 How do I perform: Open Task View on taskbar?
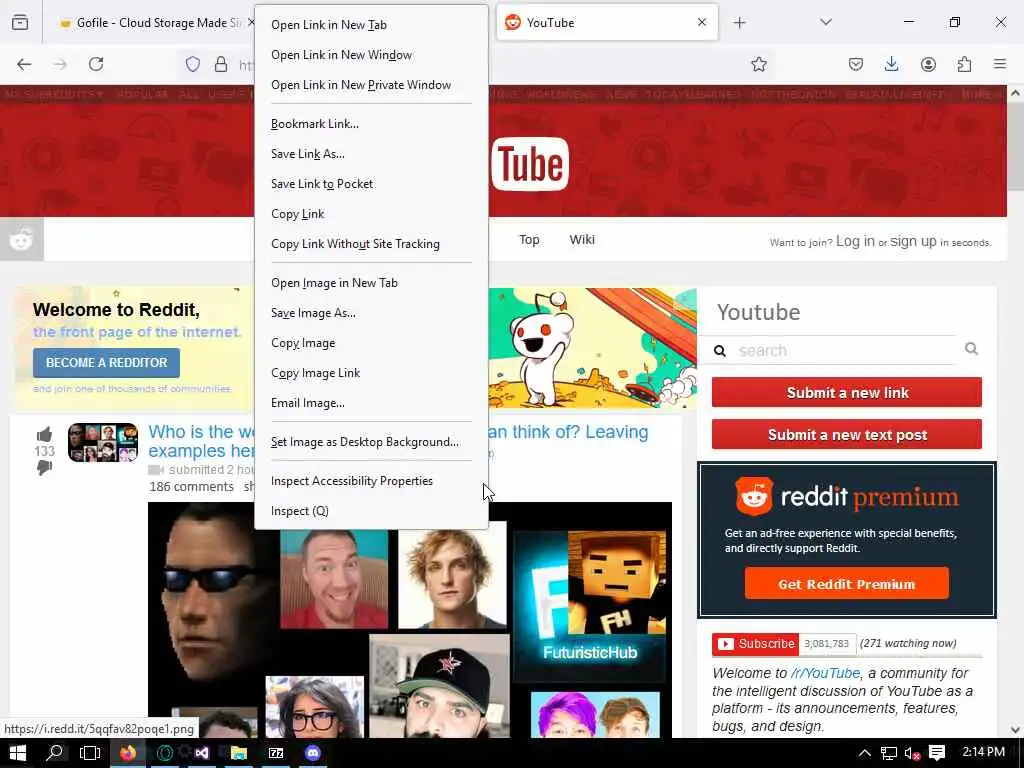click(90, 753)
